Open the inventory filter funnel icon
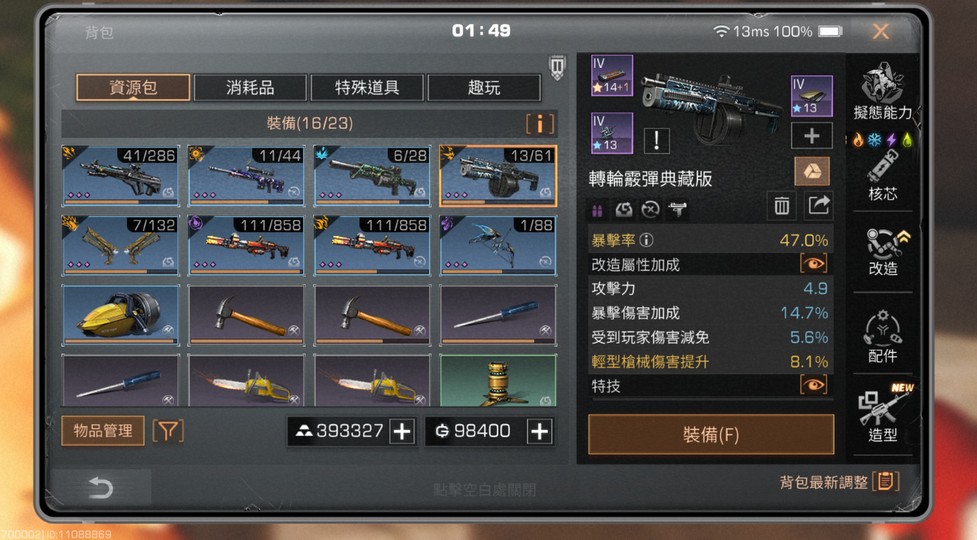 pyautogui.click(x=168, y=431)
